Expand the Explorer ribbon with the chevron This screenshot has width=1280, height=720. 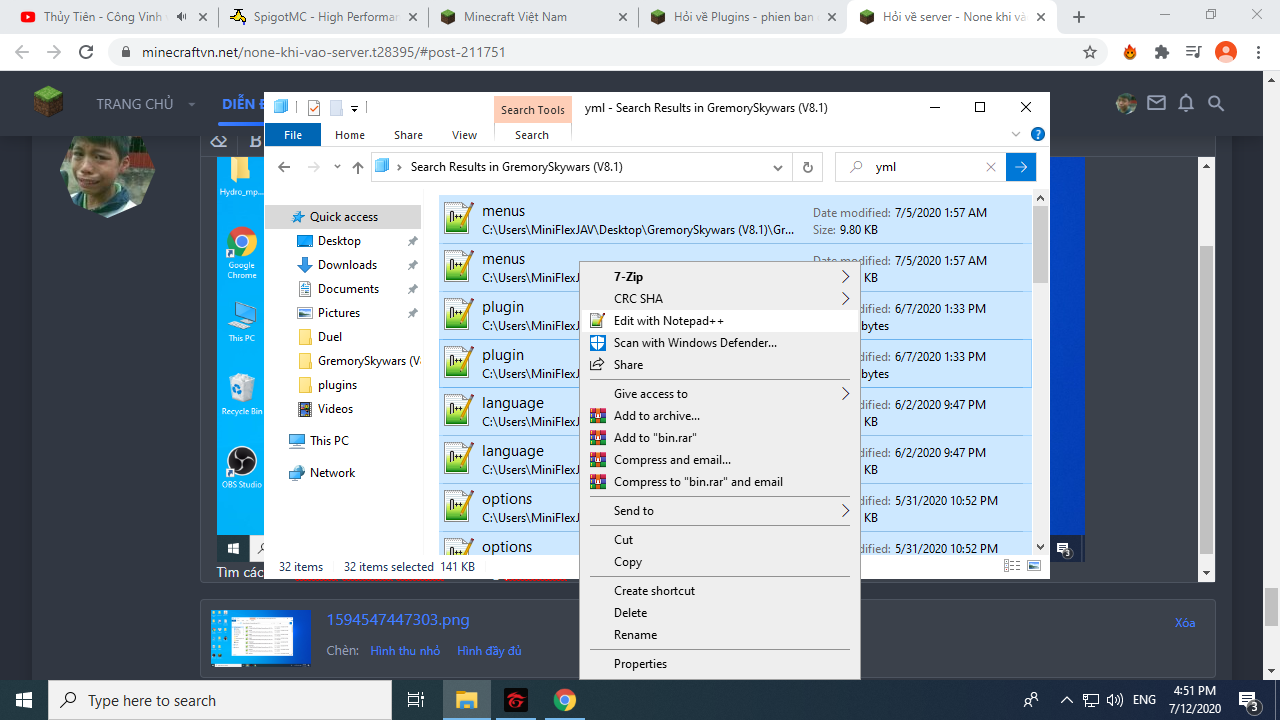[1017, 134]
